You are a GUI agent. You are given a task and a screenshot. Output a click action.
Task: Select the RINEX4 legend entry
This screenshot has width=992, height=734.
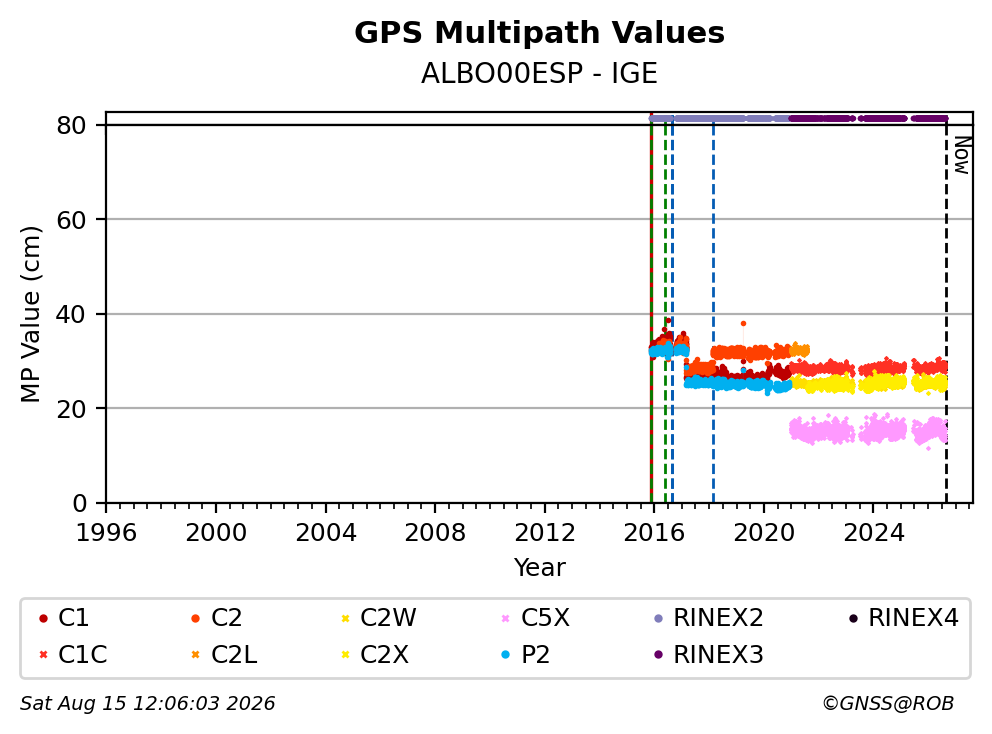point(903,618)
